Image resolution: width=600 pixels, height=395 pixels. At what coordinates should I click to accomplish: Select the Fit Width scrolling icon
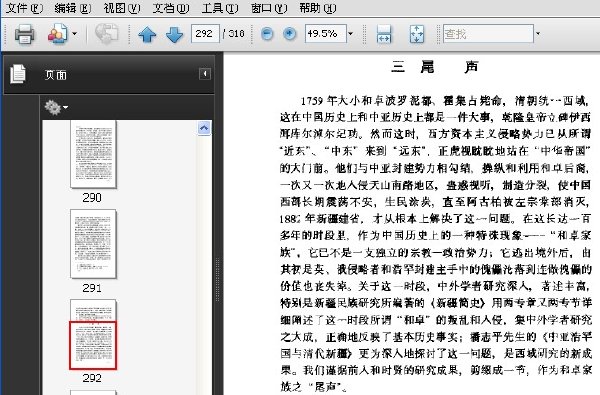tap(384, 34)
